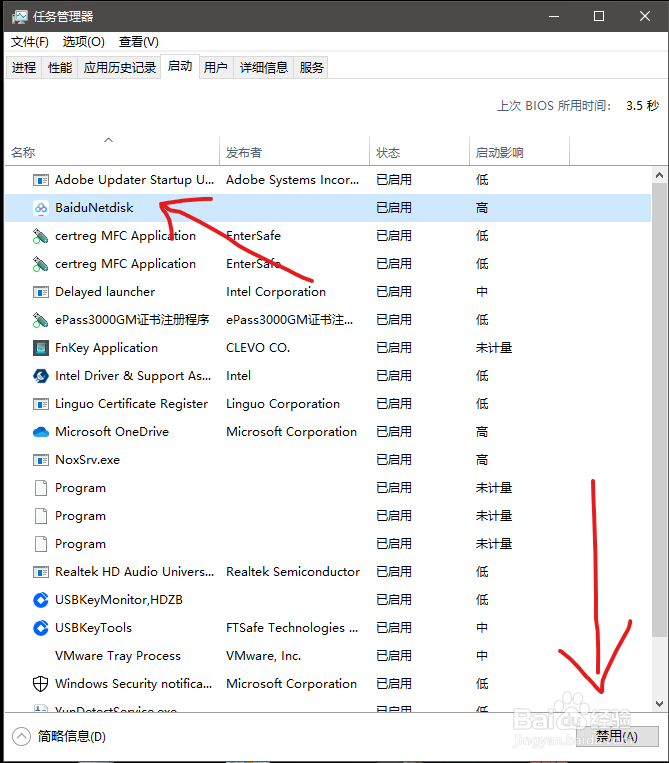669x763 pixels.
Task: Sort by the 启动影响 column header
Action: pyautogui.click(x=519, y=151)
